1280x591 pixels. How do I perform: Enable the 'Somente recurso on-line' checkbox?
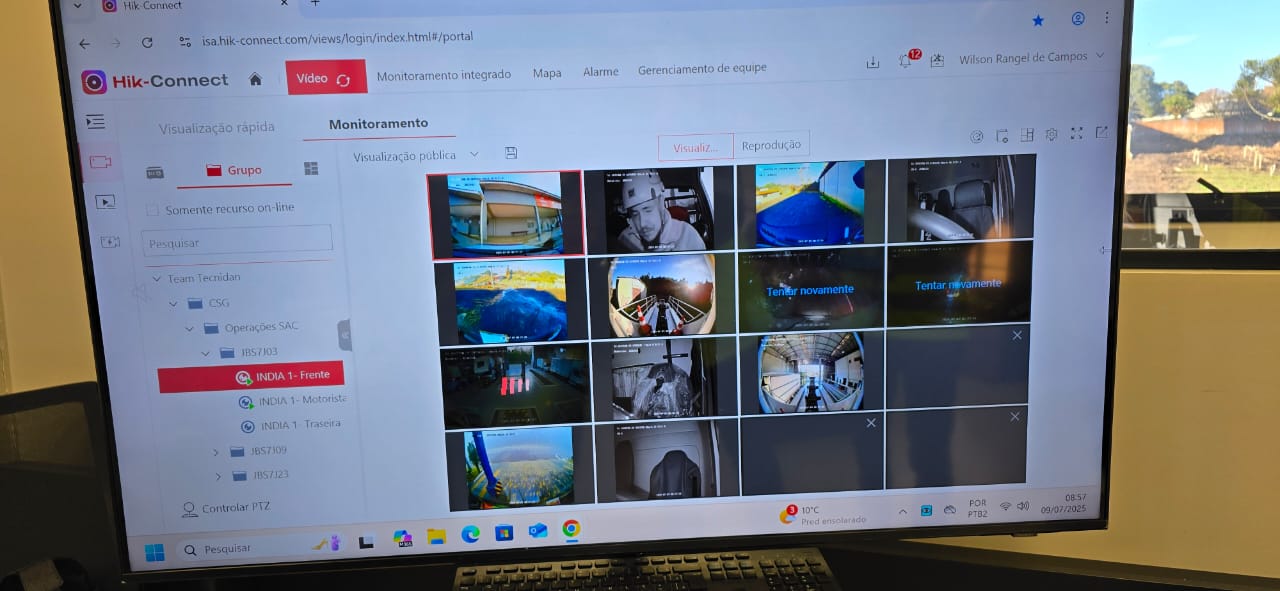click(152, 210)
